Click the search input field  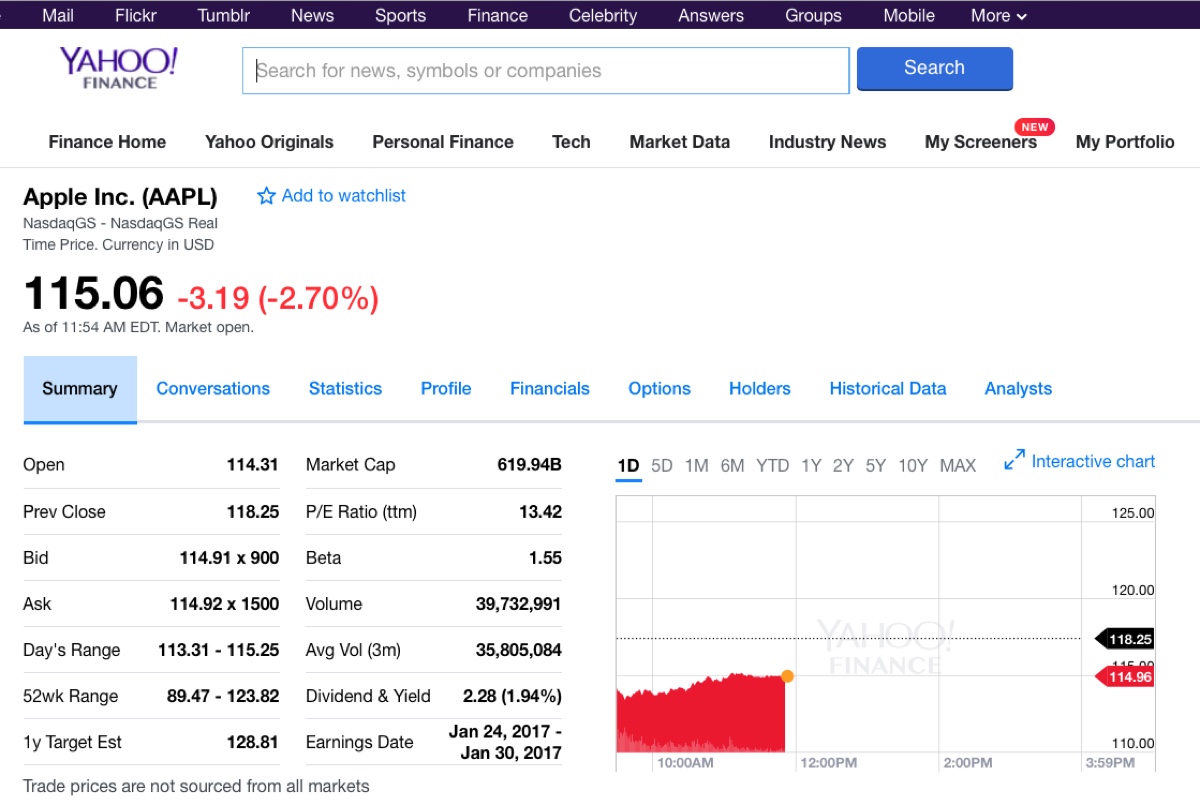pyautogui.click(x=545, y=70)
